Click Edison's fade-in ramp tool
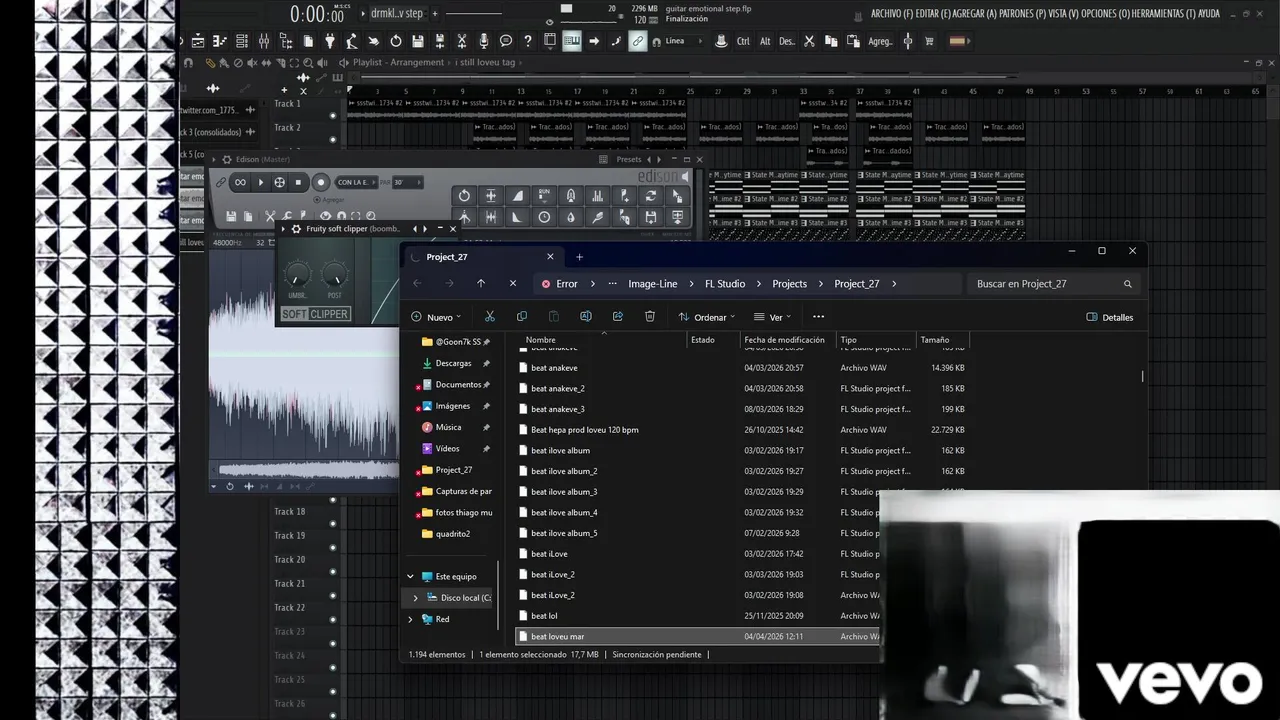Viewport: 1280px width, 720px height. pyautogui.click(x=517, y=196)
